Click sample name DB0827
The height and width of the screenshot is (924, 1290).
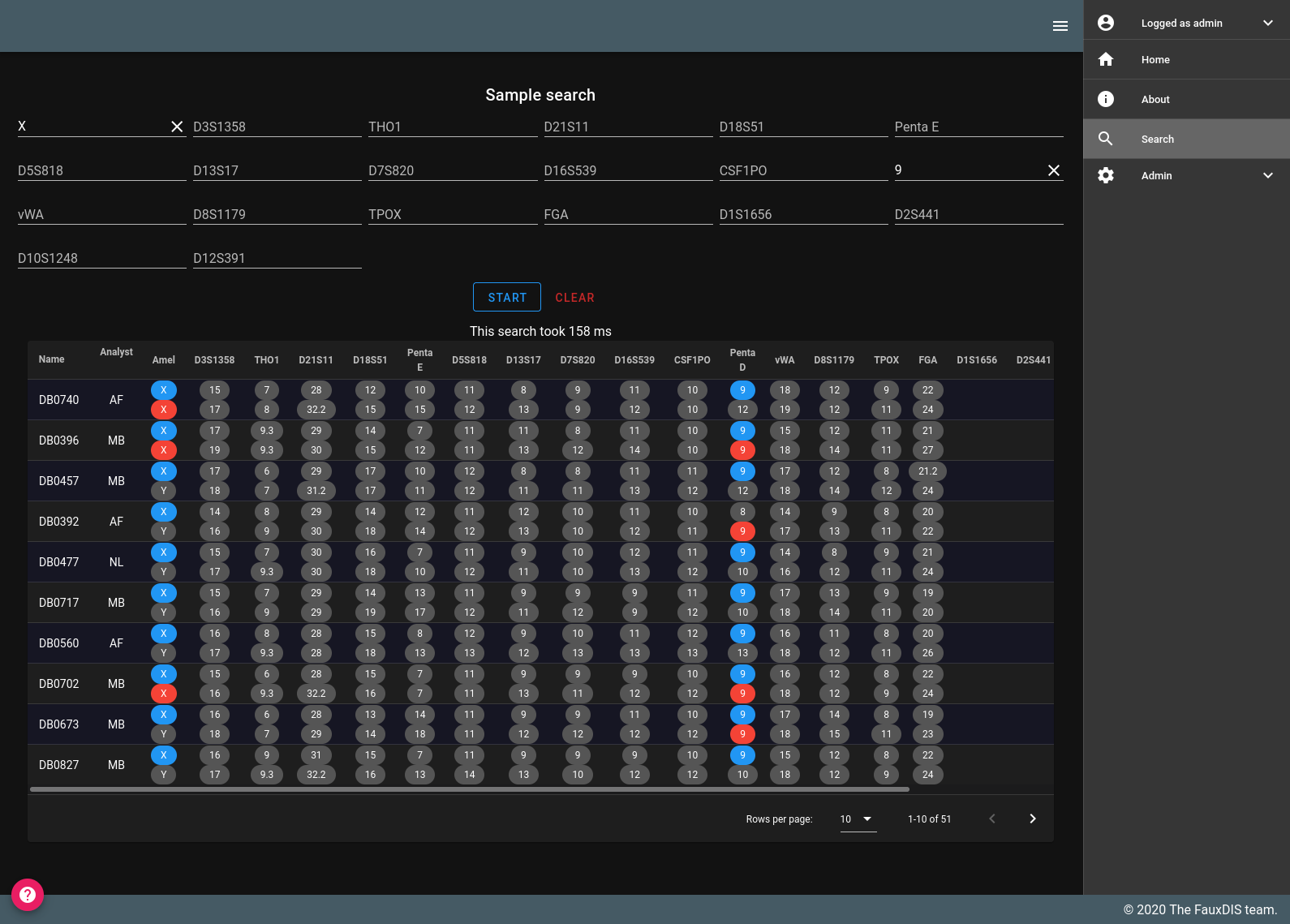[59, 765]
